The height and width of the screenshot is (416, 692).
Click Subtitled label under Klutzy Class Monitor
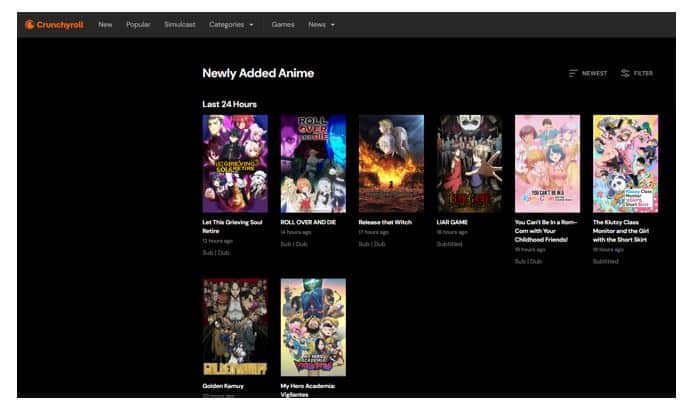(x=606, y=262)
